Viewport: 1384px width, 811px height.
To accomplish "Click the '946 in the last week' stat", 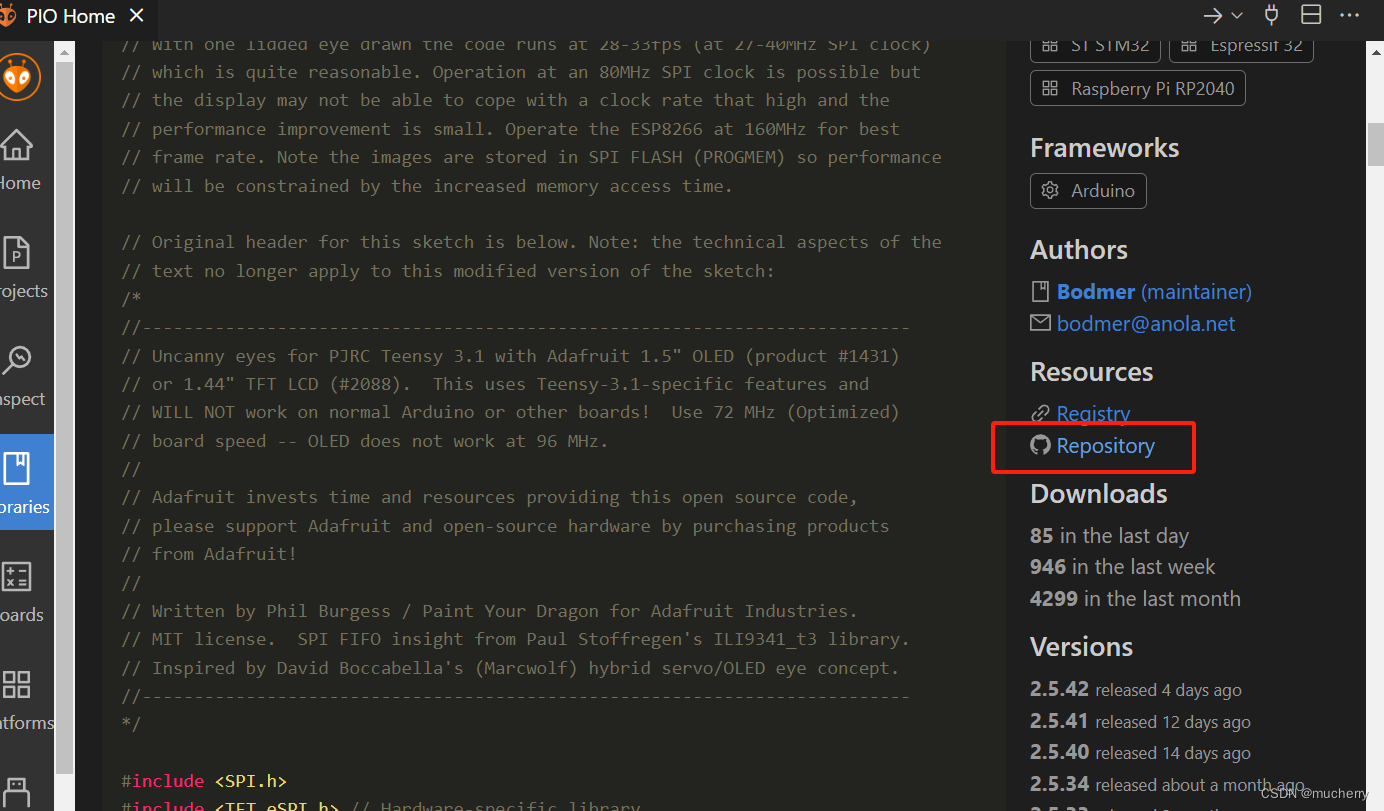I will (x=1122, y=567).
